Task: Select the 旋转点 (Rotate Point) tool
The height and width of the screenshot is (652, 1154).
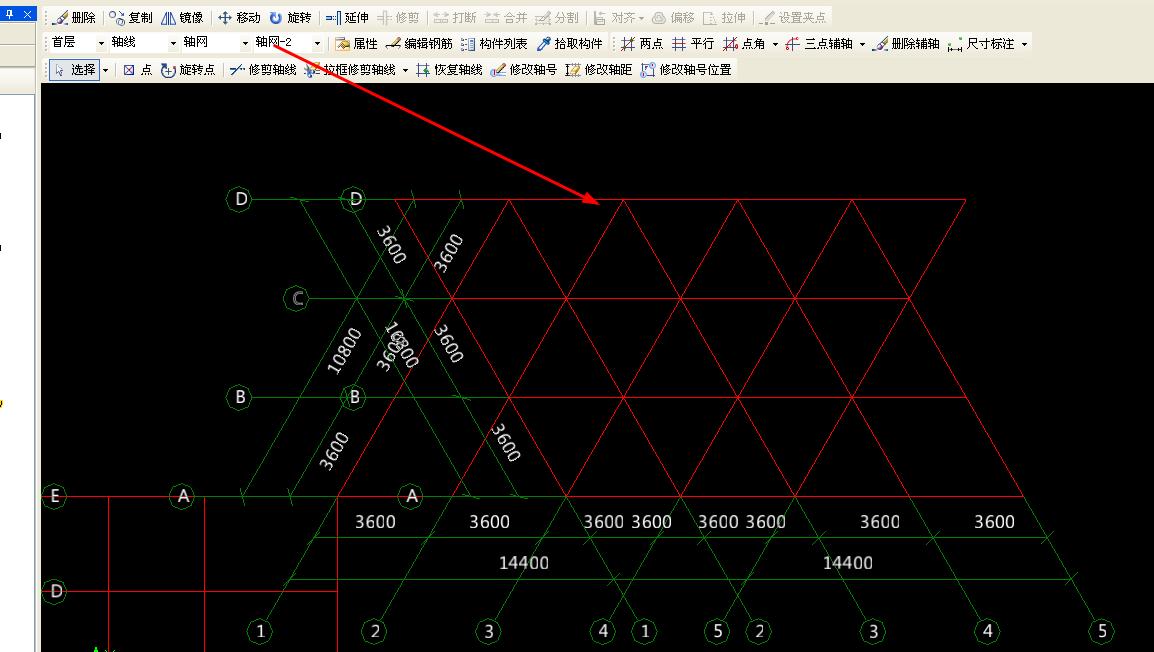Action: 188,69
